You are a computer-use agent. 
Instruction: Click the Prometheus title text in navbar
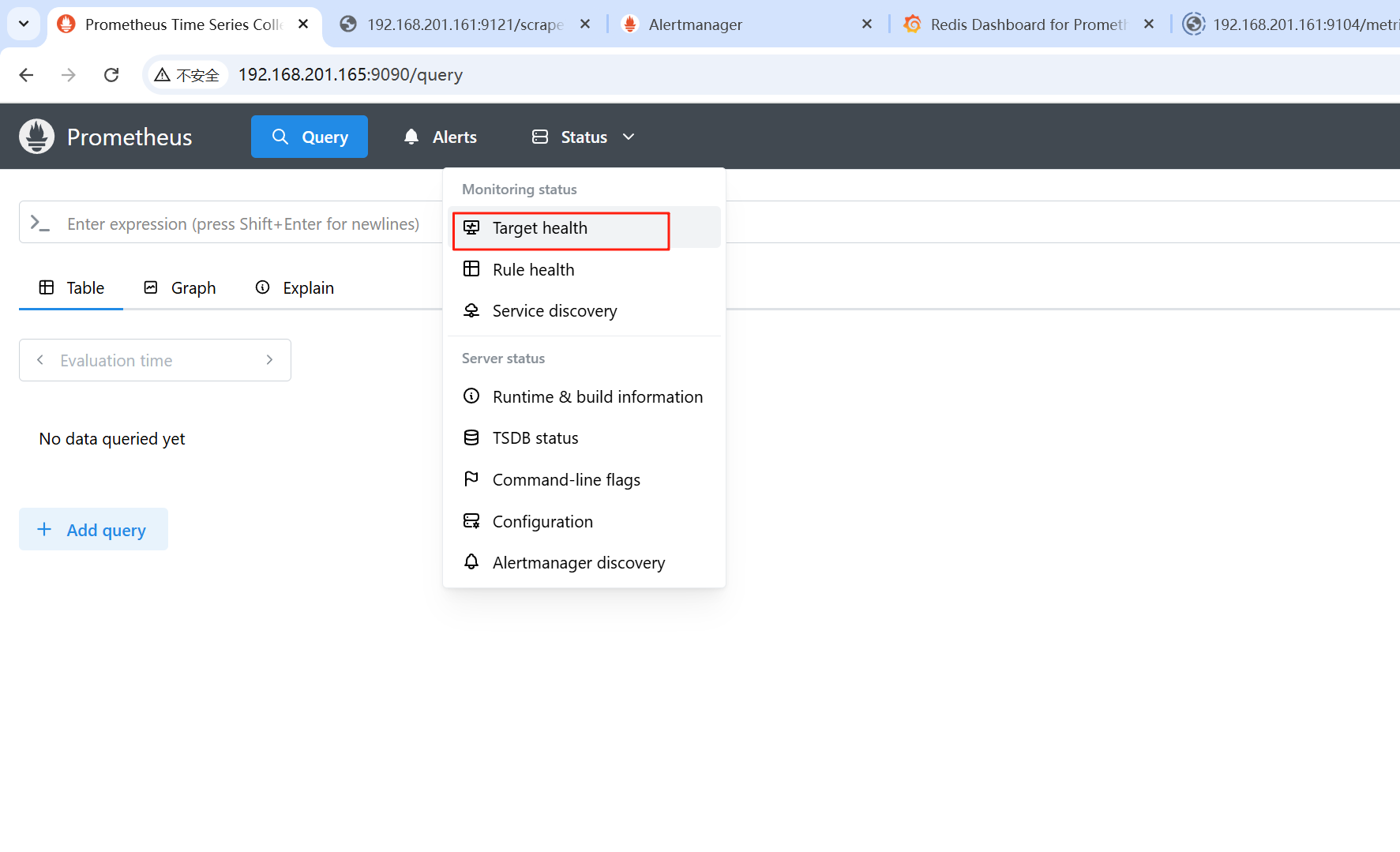click(129, 137)
